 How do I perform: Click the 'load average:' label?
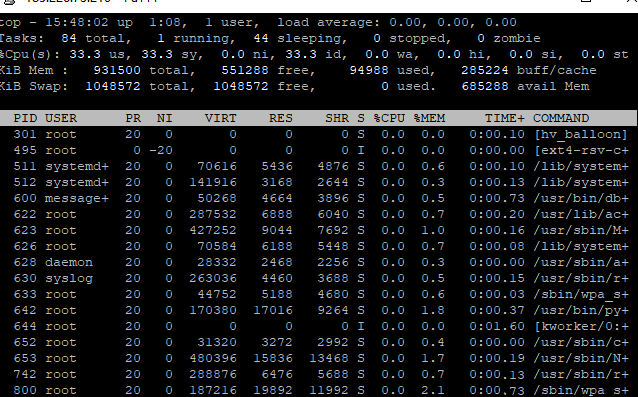coord(329,22)
